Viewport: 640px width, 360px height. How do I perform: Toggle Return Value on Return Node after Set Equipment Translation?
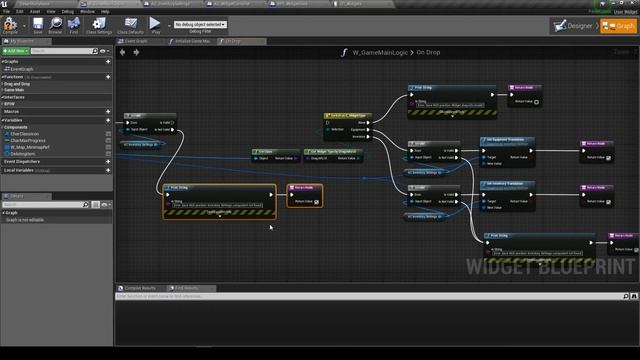pyautogui.click(x=609, y=158)
